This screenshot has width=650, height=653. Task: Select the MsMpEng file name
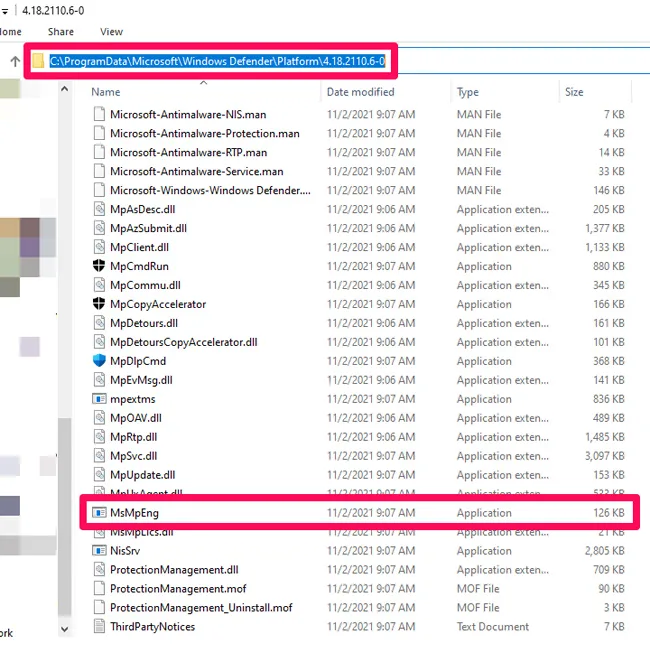[134, 513]
